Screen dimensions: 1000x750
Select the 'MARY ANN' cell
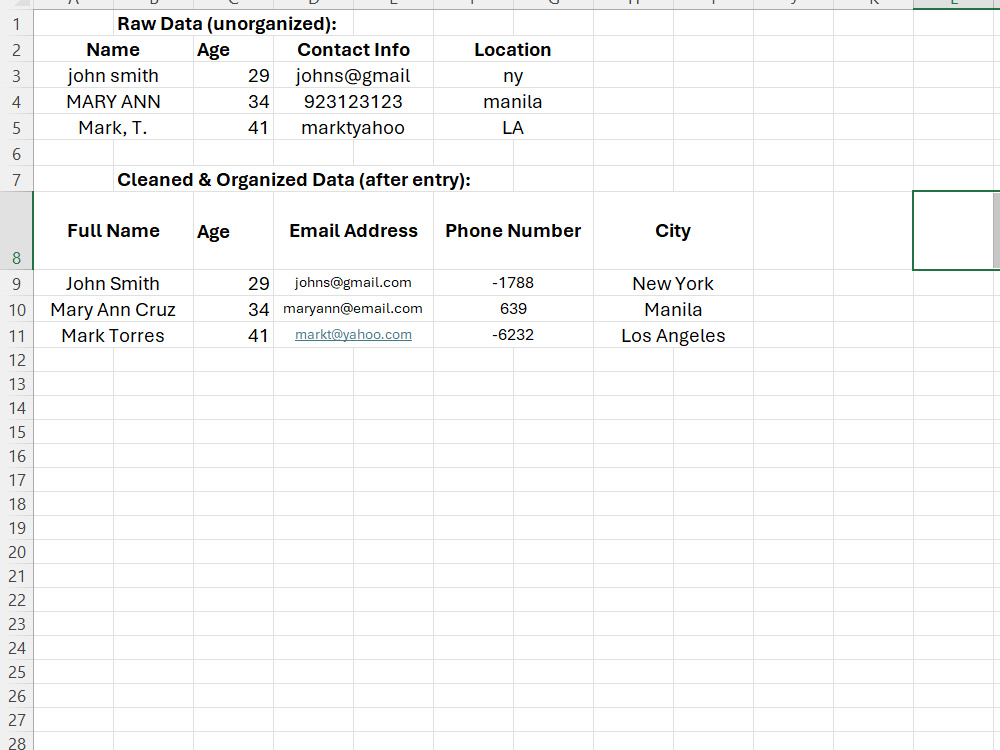point(113,101)
